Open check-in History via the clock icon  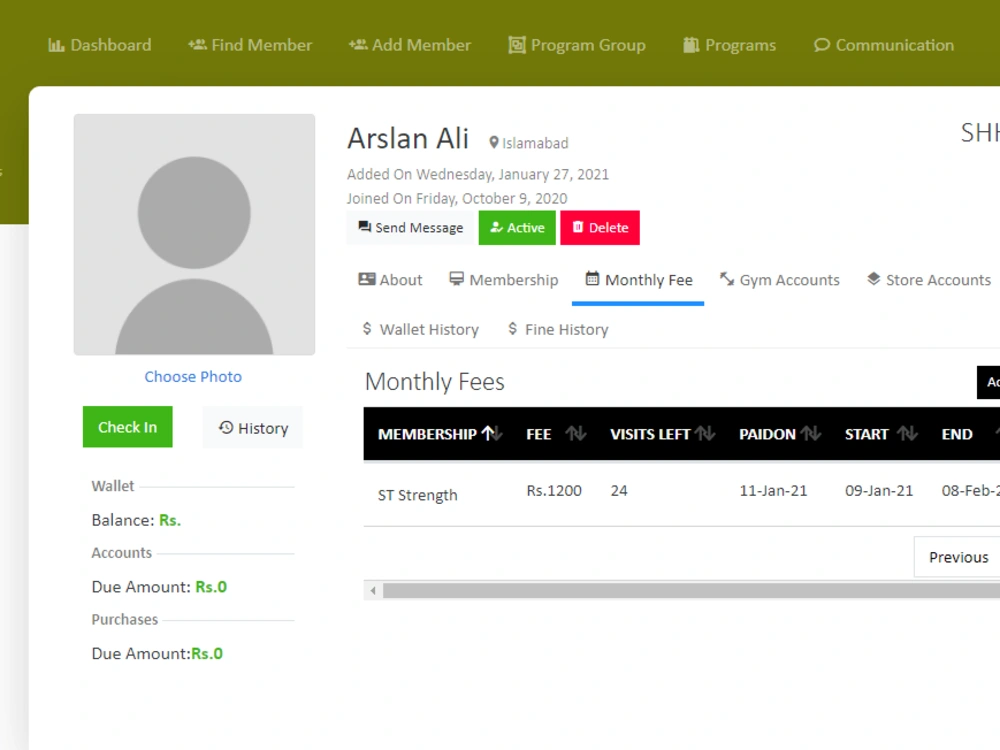tap(227, 427)
